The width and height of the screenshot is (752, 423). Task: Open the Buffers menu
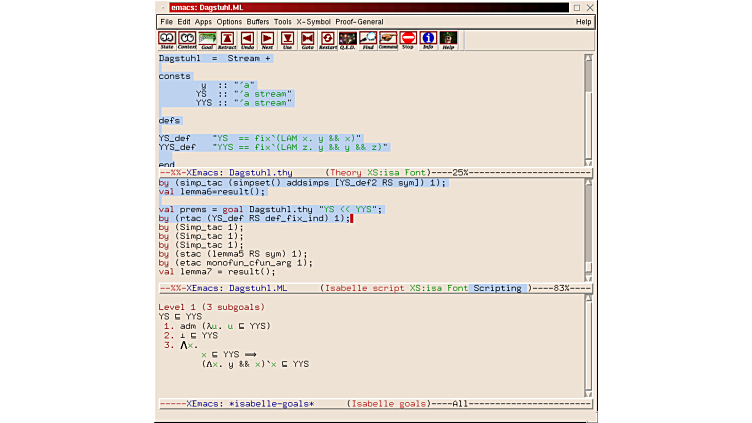259,21
